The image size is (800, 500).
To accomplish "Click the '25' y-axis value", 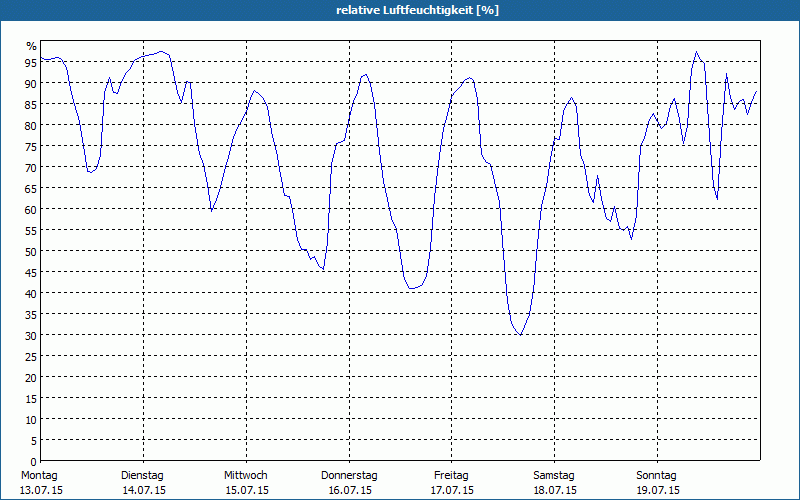I will pyautogui.click(x=31, y=357).
